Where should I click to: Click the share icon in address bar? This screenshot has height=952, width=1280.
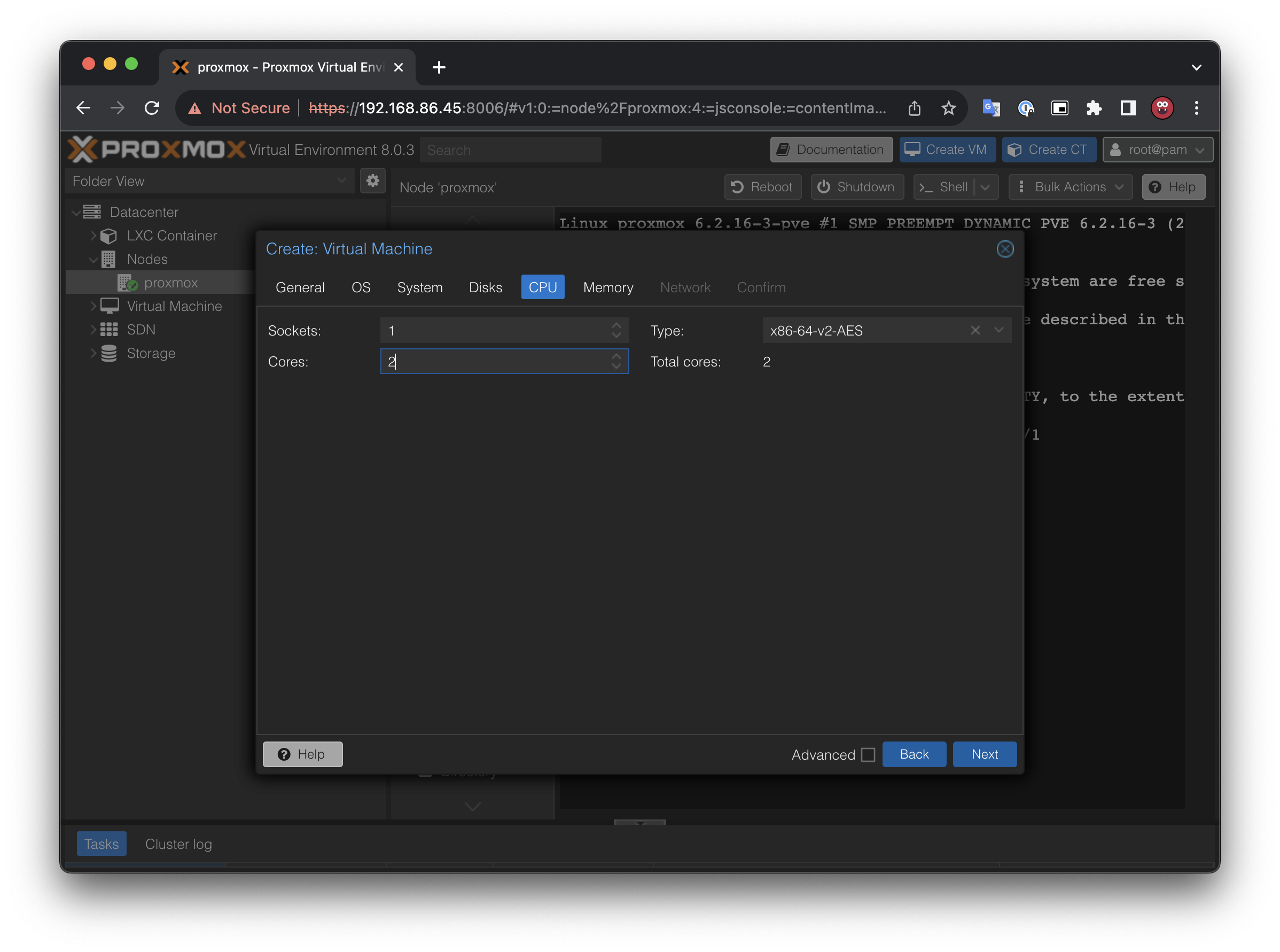(914, 108)
